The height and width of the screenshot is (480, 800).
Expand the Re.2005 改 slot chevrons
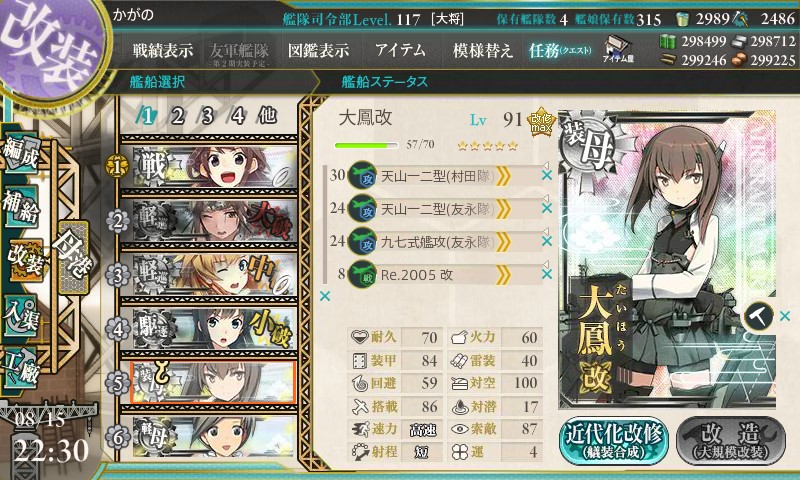point(503,275)
